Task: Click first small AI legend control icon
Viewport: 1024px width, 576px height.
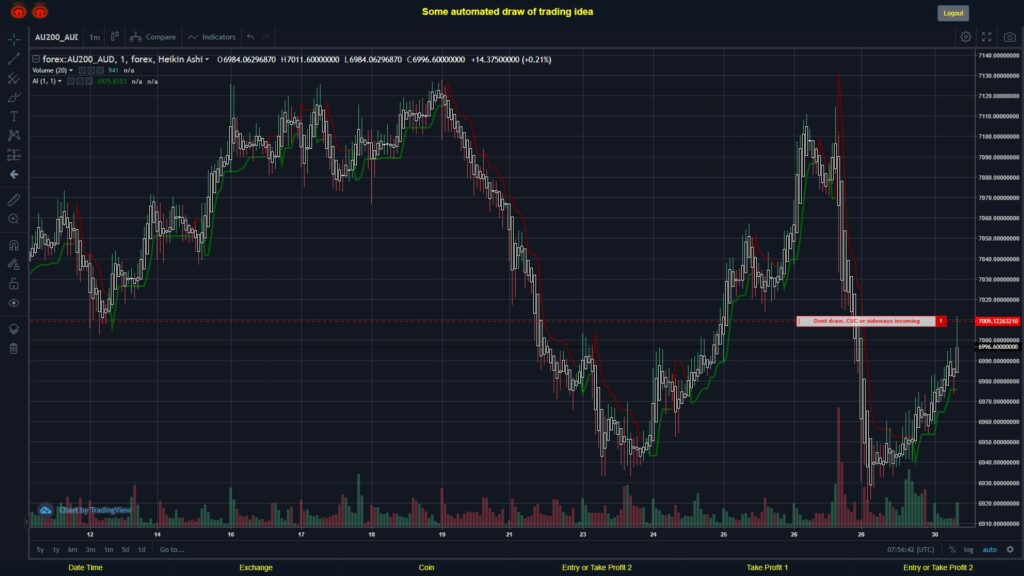Action: tap(71, 82)
